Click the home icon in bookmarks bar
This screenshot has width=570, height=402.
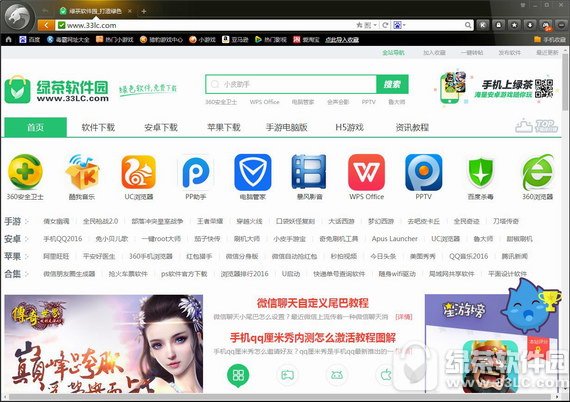(x=9, y=39)
